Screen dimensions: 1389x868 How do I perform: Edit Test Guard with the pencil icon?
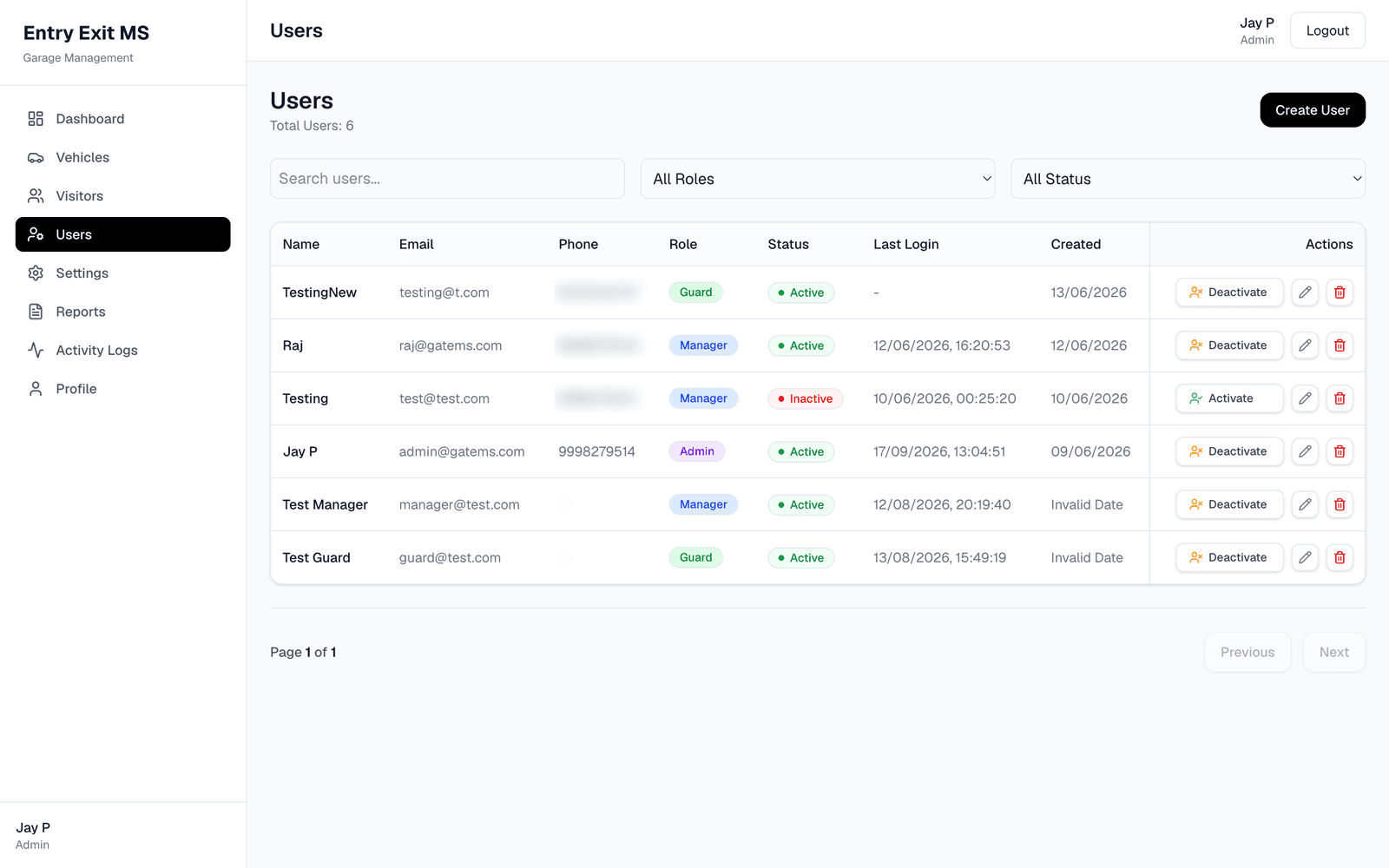point(1305,557)
